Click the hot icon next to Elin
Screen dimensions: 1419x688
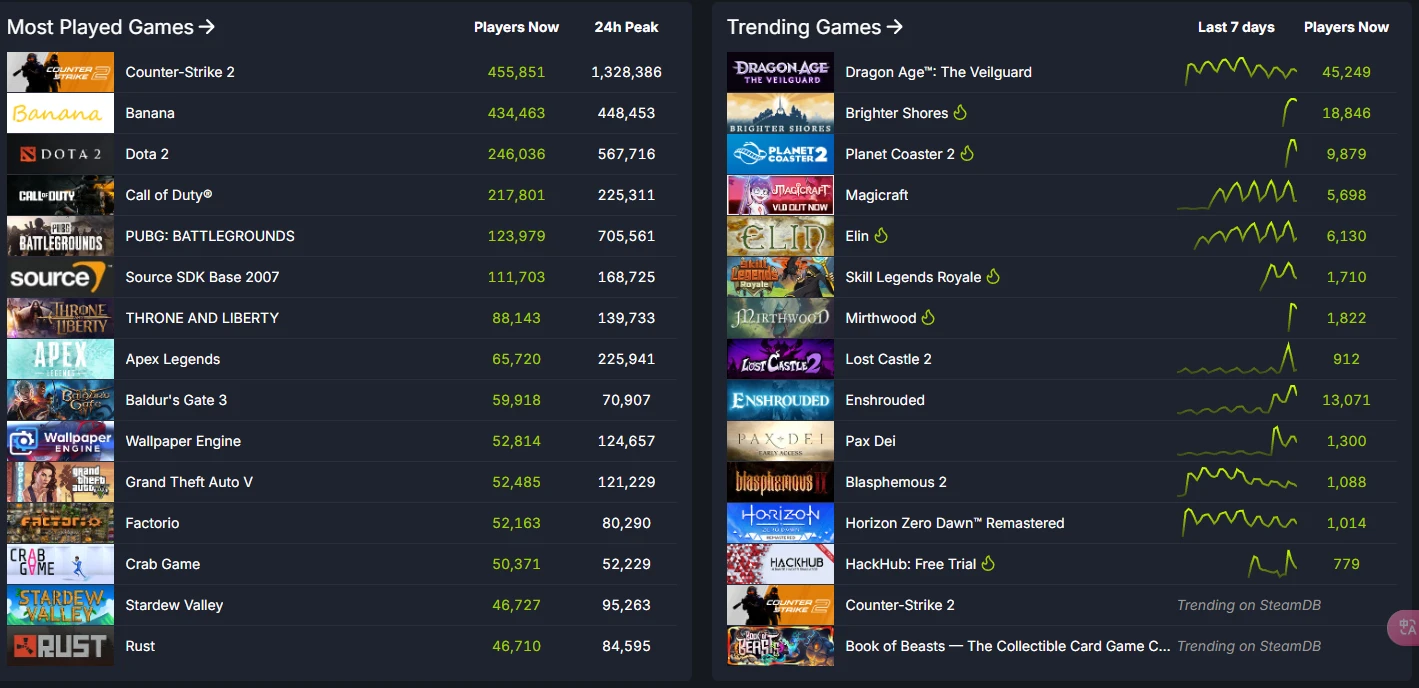click(881, 236)
